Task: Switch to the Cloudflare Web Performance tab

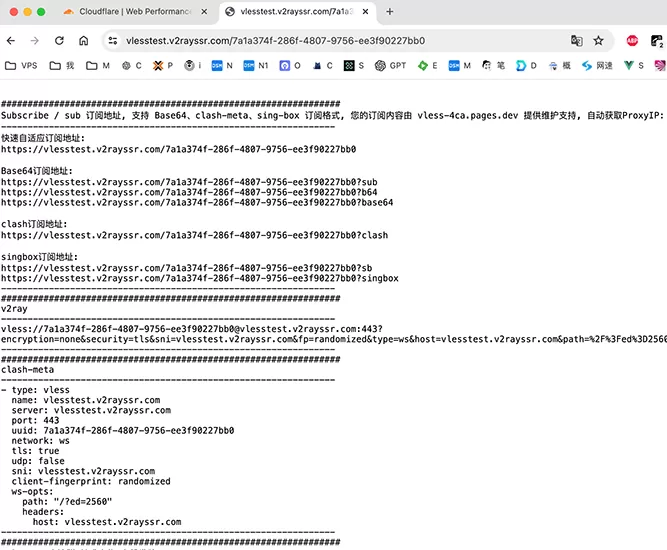Action: coord(135,11)
